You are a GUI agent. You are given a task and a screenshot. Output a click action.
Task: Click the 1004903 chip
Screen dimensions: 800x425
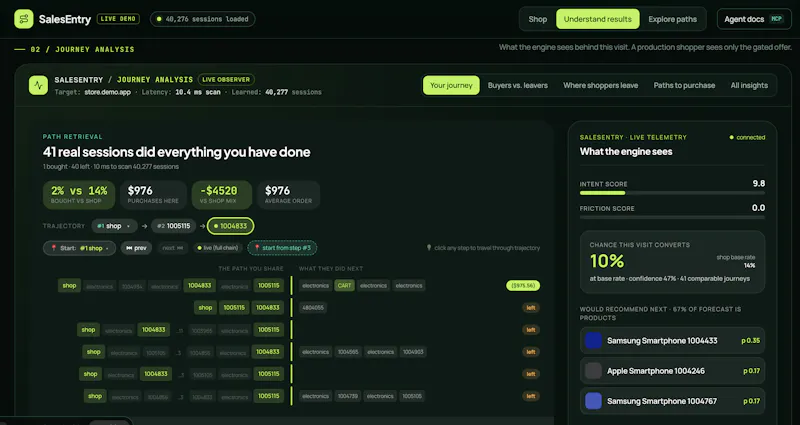click(x=412, y=352)
